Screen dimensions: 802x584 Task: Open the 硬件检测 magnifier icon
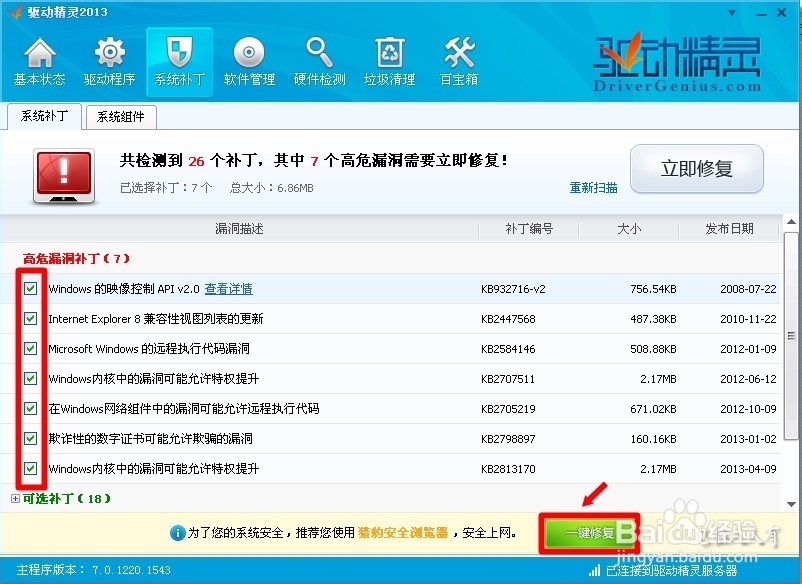pyautogui.click(x=320, y=61)
